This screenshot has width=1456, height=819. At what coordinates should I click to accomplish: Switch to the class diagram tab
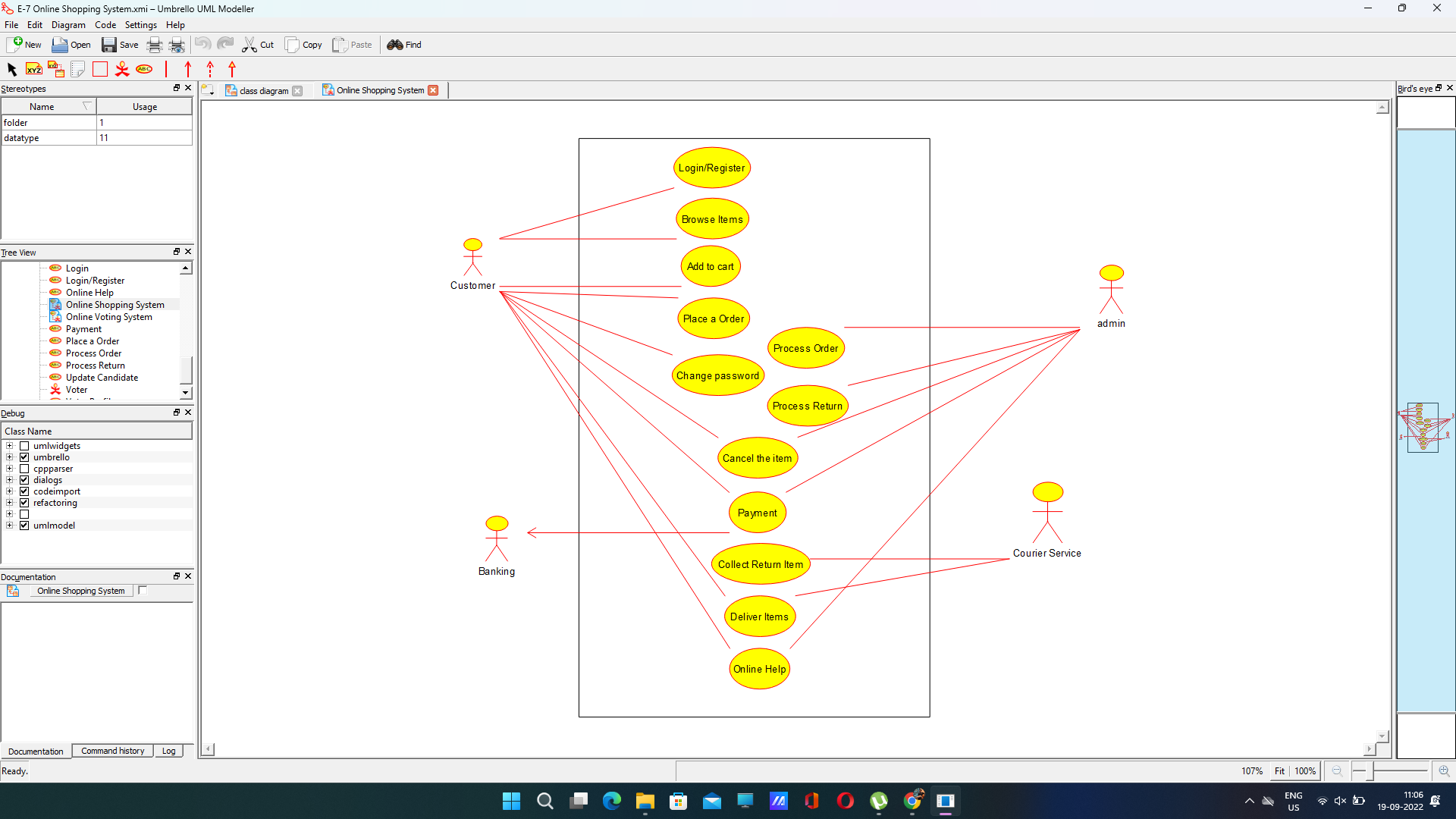pos(263,91)
